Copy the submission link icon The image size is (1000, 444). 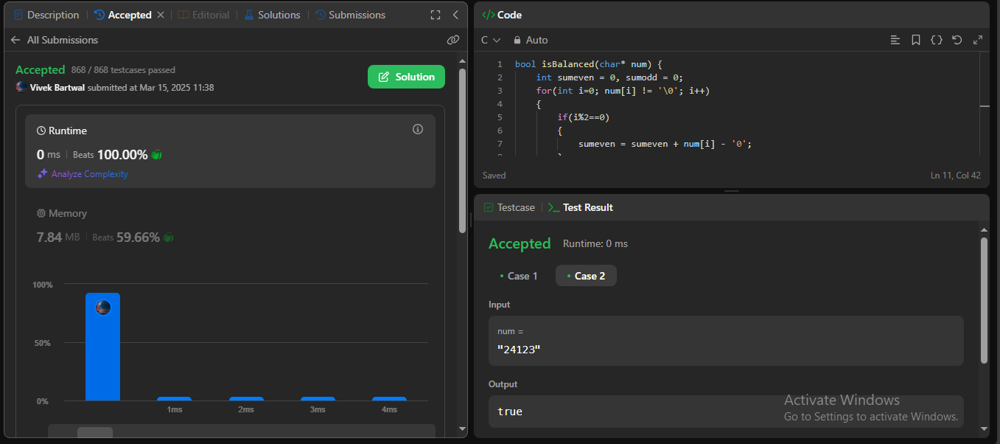pos(453,40)
